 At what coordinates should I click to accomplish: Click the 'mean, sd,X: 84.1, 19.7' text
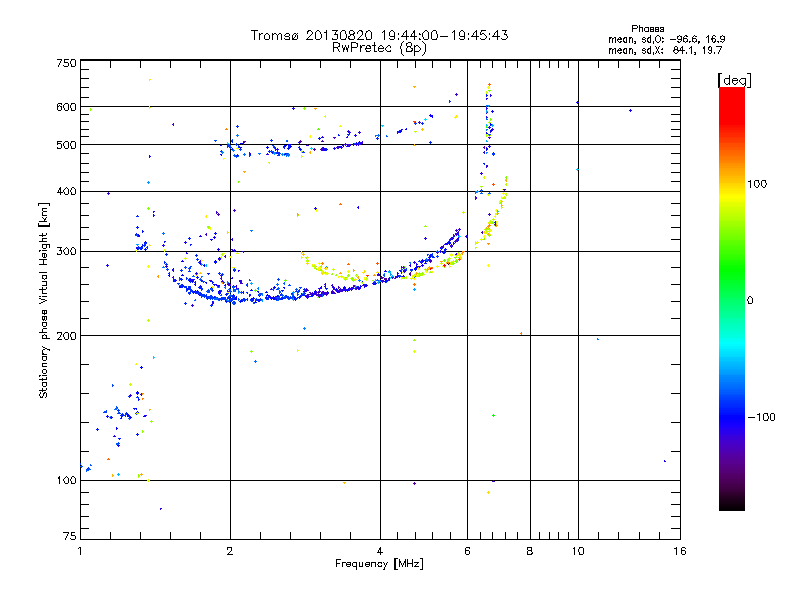tap(665, 50)
